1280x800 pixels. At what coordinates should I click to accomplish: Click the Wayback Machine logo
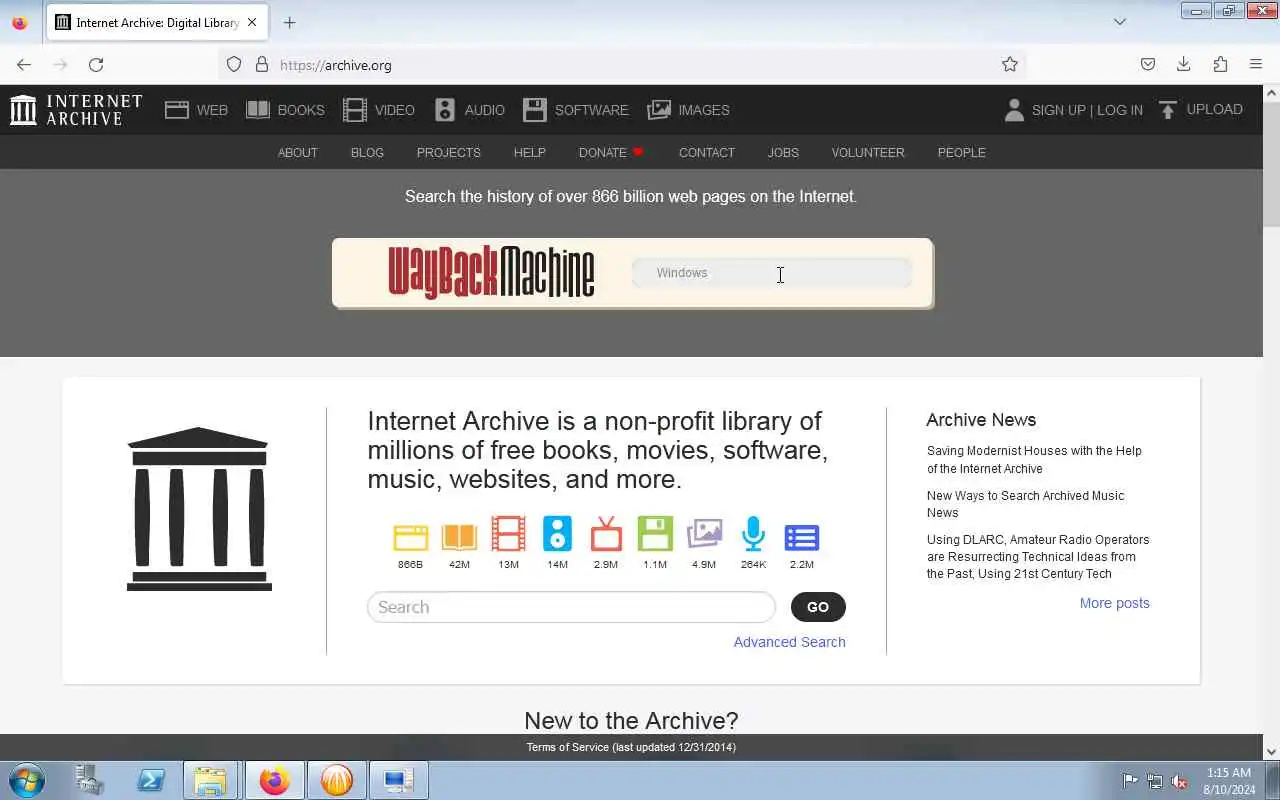(x=491, y=272)
